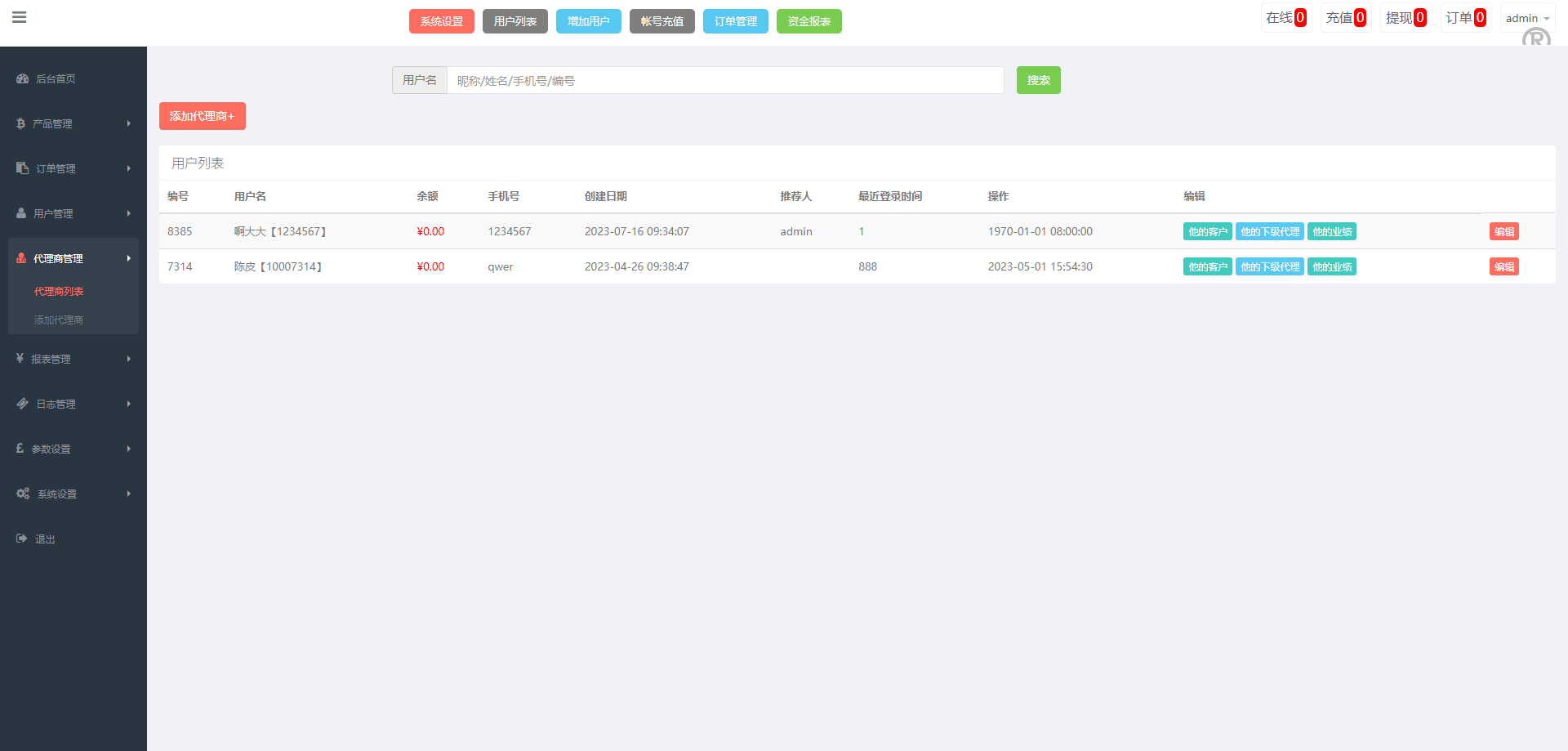Screen dimensions: 1568x751
Task: Click the copy icon beside 订单管理
Action: 23,168
